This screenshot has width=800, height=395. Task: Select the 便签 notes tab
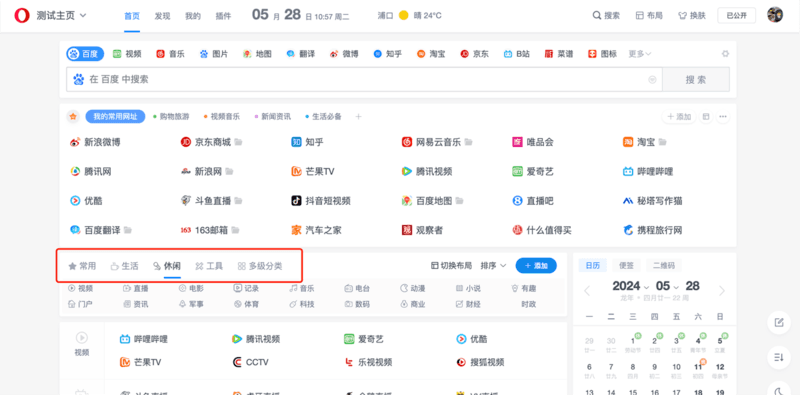pos(627,266)
